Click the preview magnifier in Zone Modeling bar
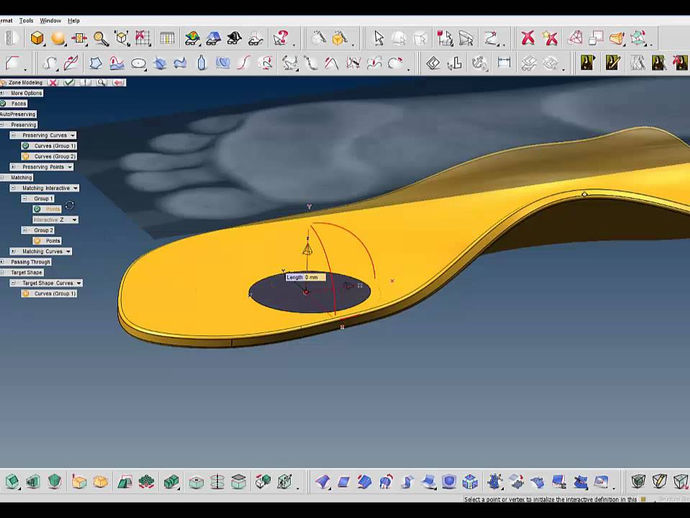 coord(102,82)
